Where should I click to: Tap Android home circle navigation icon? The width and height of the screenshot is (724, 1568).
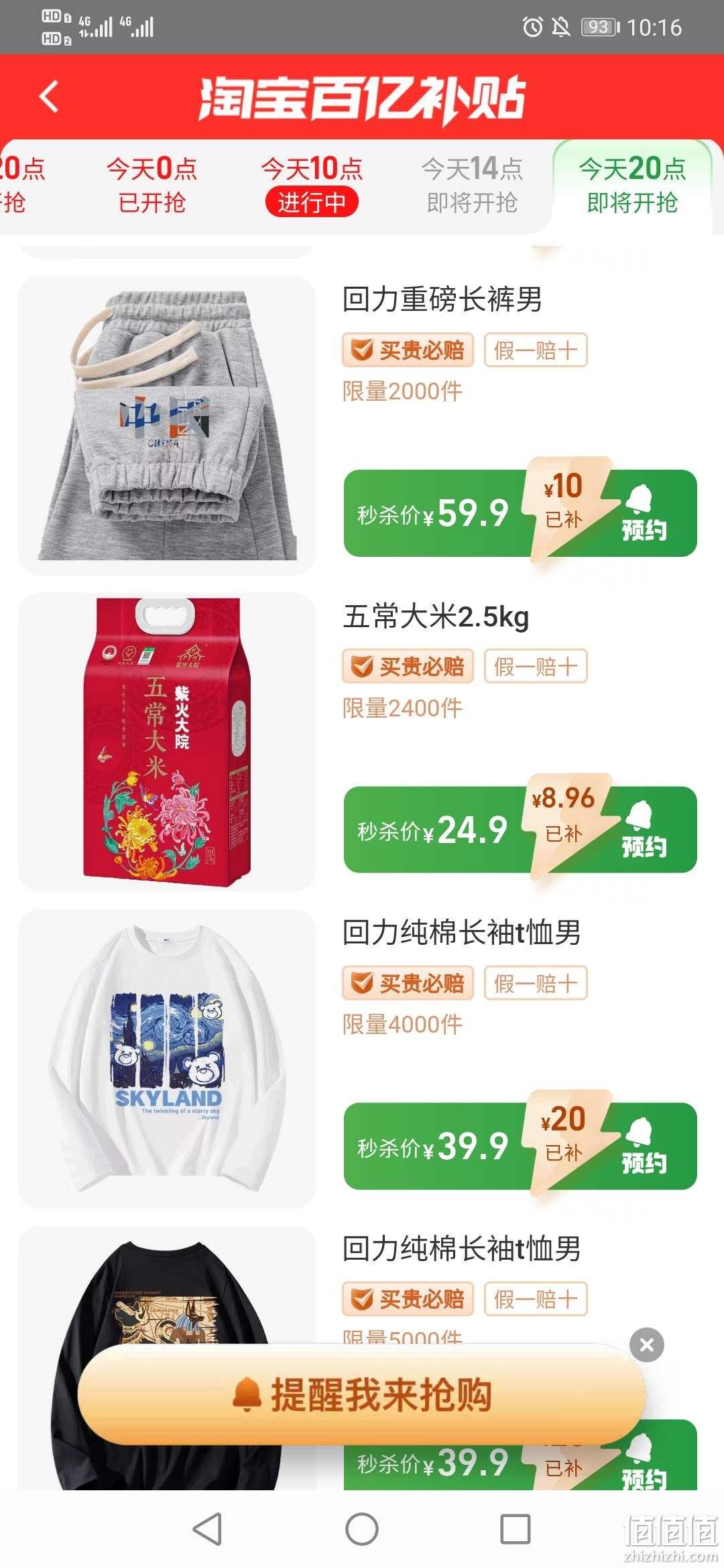pyautogui.click(x=362, y=1529)
